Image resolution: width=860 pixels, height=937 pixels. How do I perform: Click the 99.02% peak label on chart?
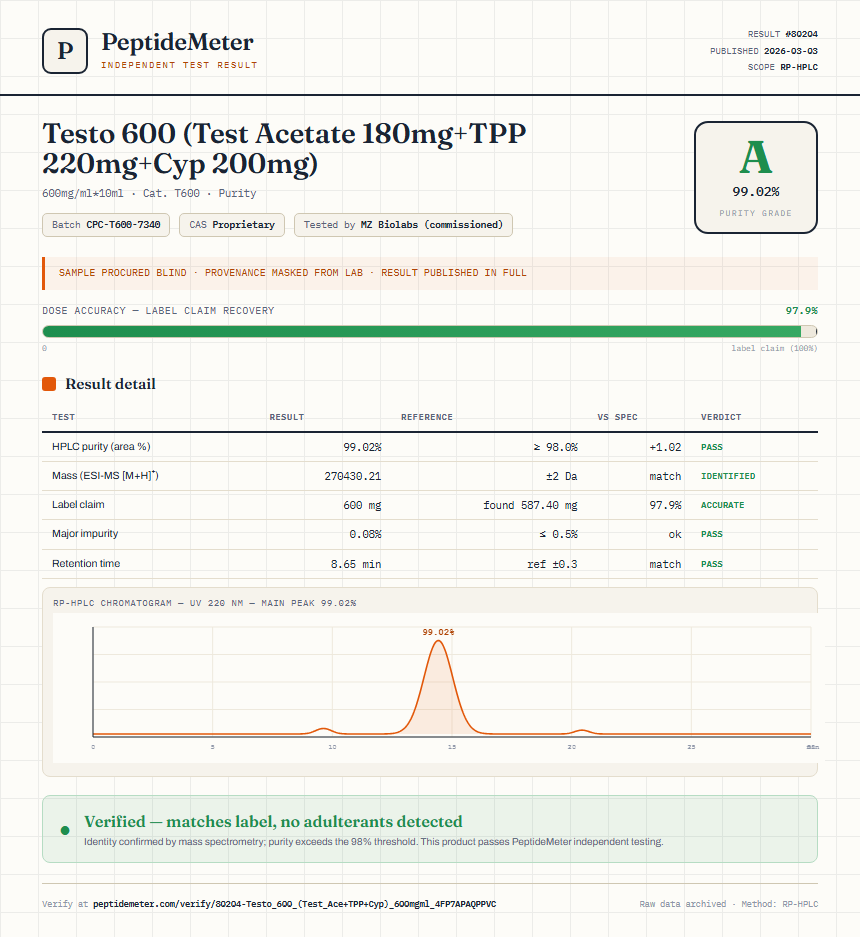coord(438,632)
